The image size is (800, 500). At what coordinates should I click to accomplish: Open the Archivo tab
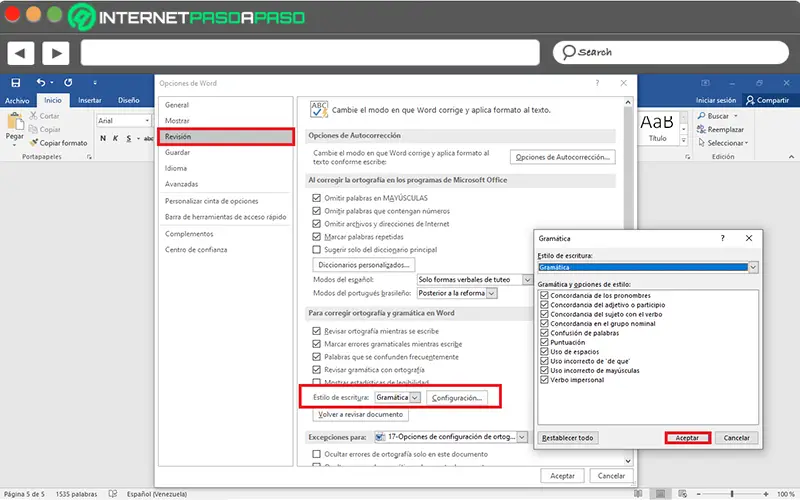[17, 101]
